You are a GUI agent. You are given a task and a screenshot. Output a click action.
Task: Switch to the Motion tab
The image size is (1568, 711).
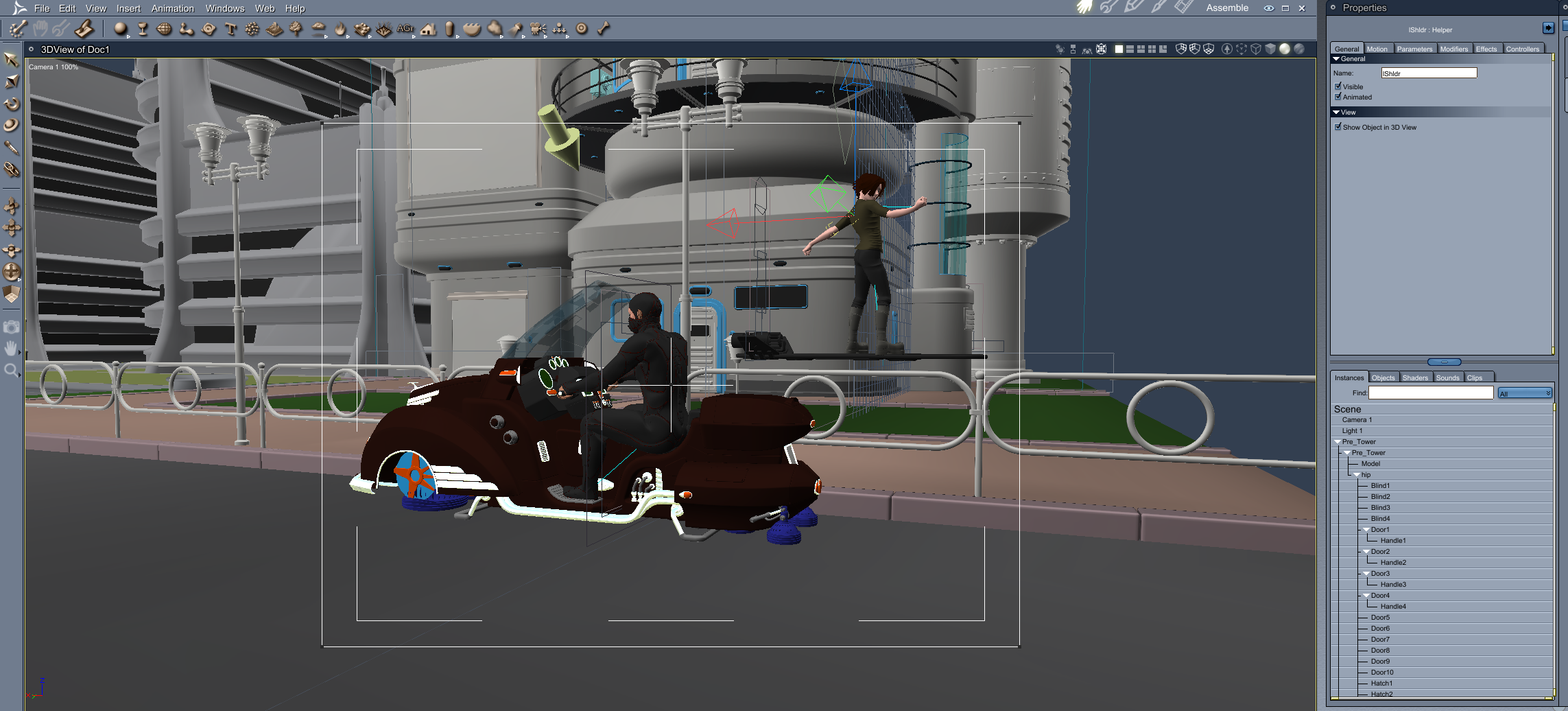(1377, 49)
